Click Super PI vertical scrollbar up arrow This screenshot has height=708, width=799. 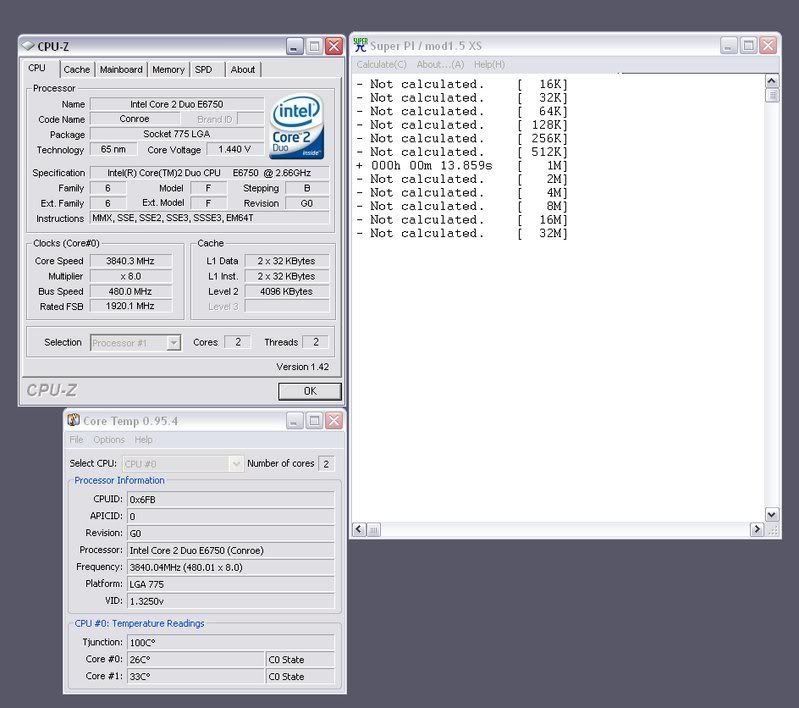771,81
